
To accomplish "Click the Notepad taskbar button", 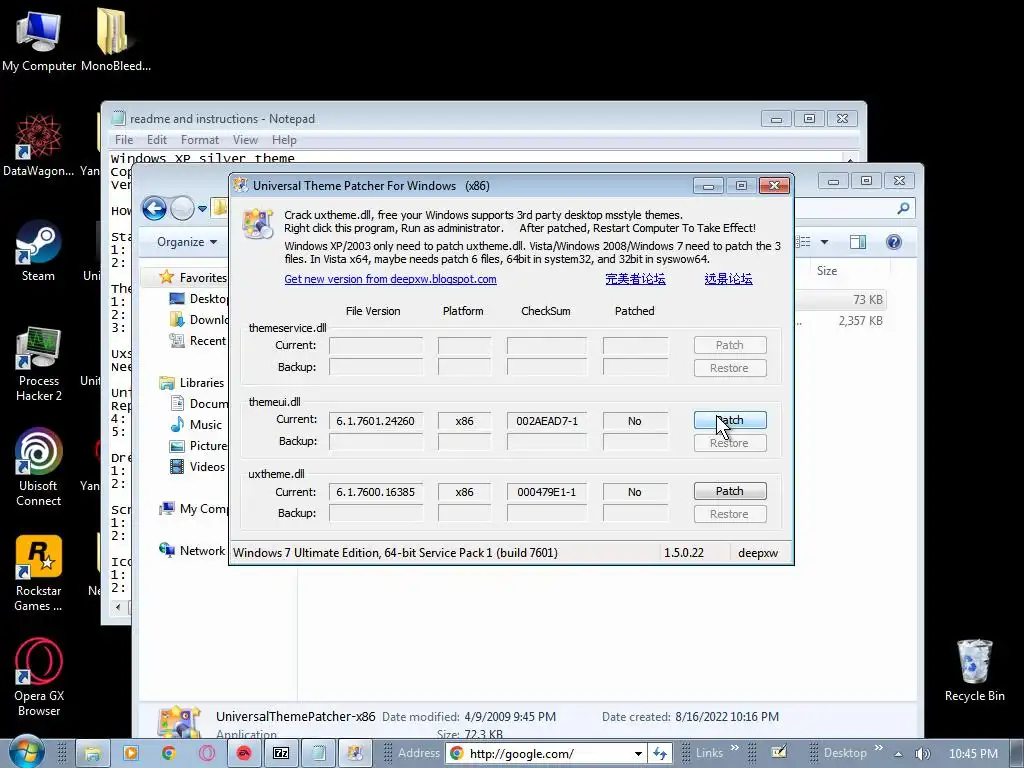I will [x=318, y=754].
